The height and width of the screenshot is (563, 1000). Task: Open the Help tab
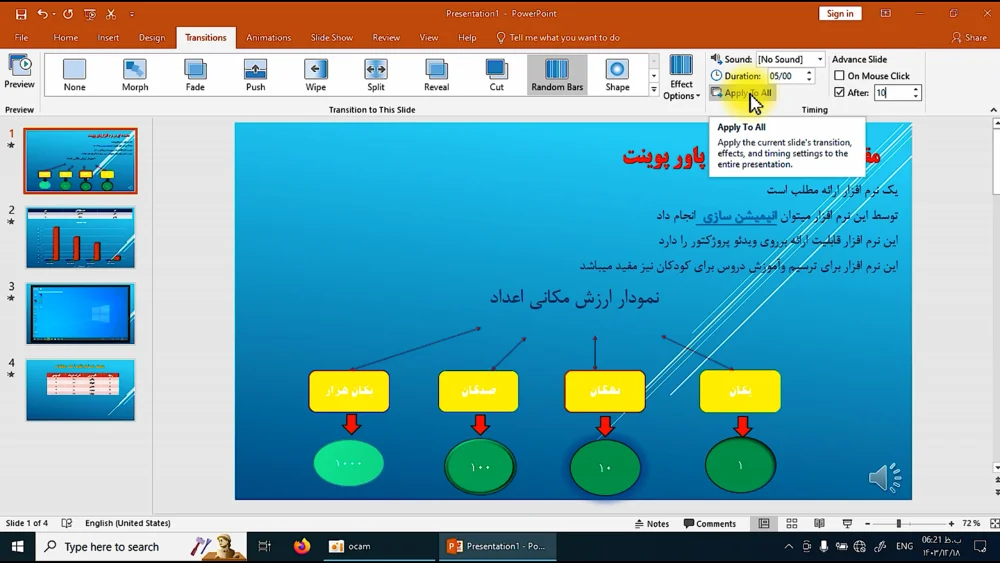point(467,38)
